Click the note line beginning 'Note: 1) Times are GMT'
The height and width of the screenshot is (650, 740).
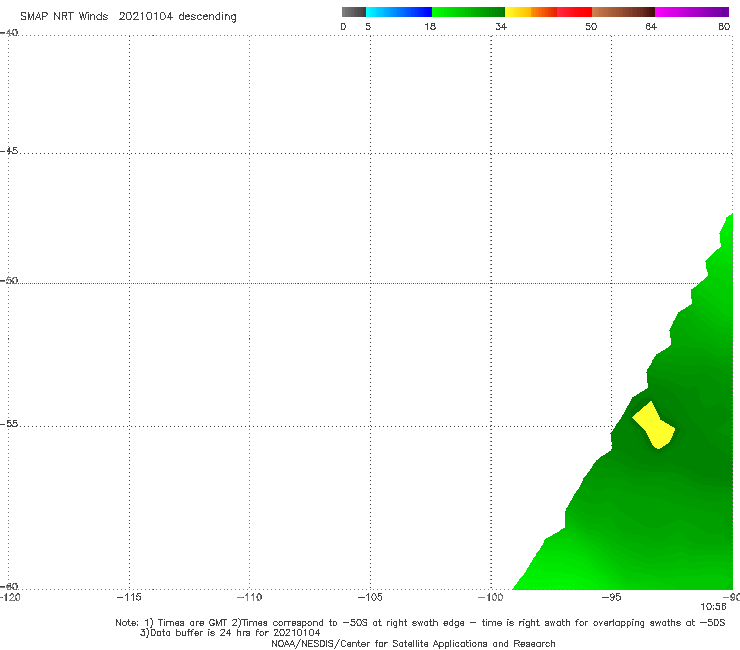420,623
